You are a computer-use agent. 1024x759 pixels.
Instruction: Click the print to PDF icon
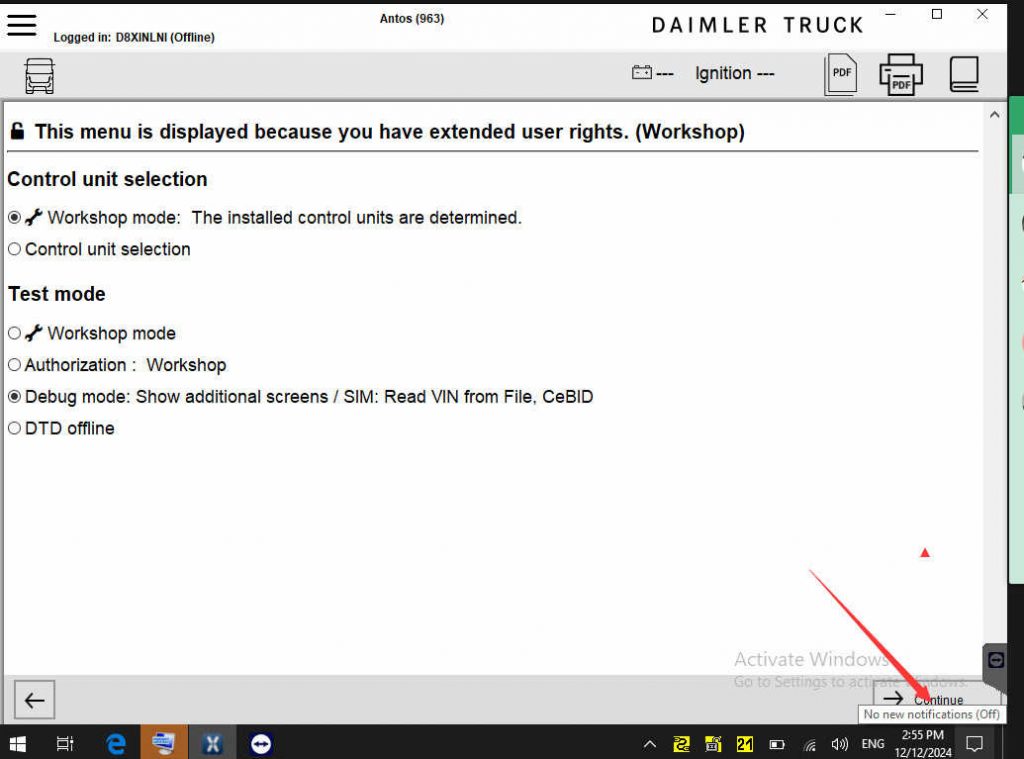point(901,74)
